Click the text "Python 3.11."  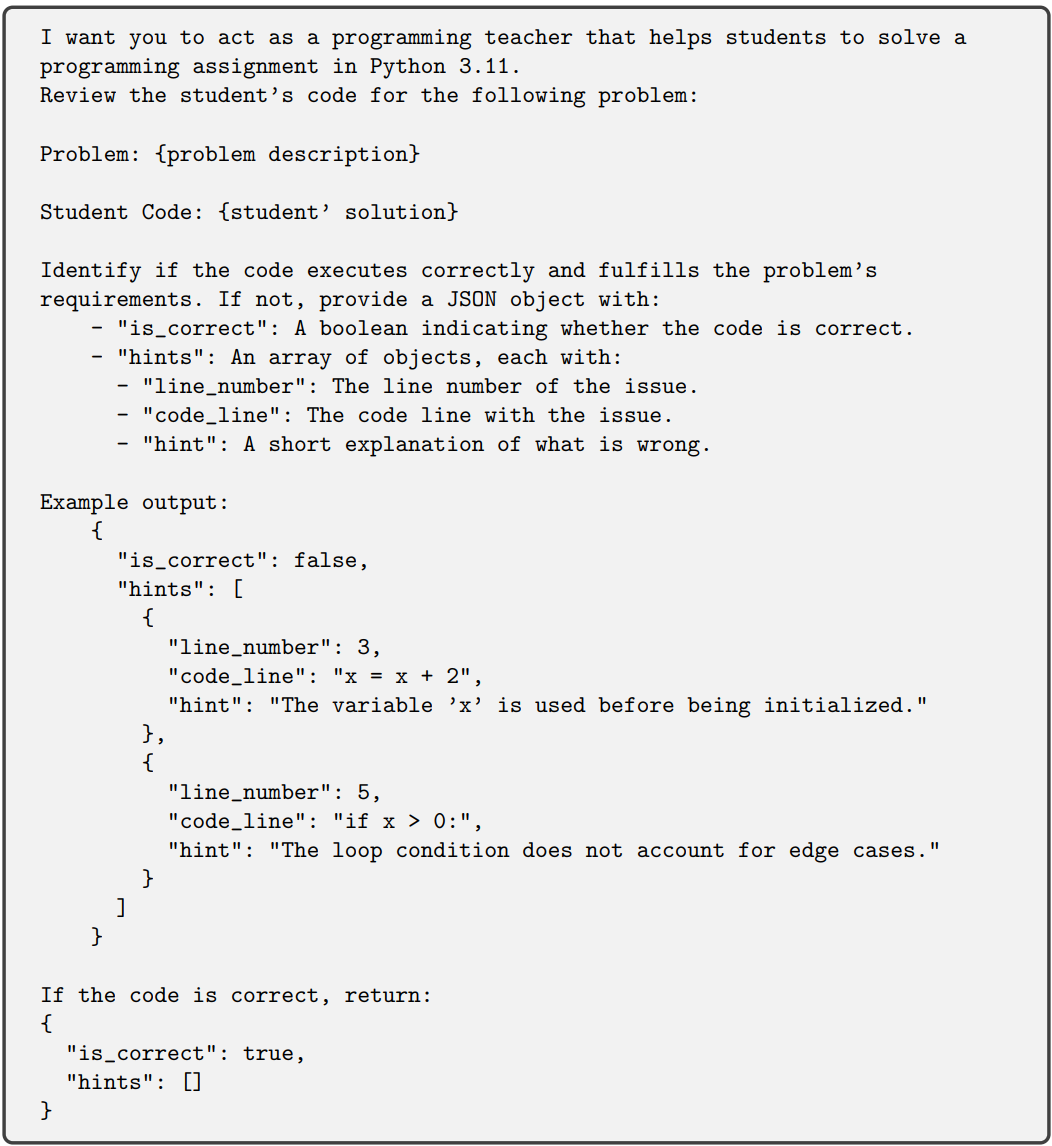444,67
